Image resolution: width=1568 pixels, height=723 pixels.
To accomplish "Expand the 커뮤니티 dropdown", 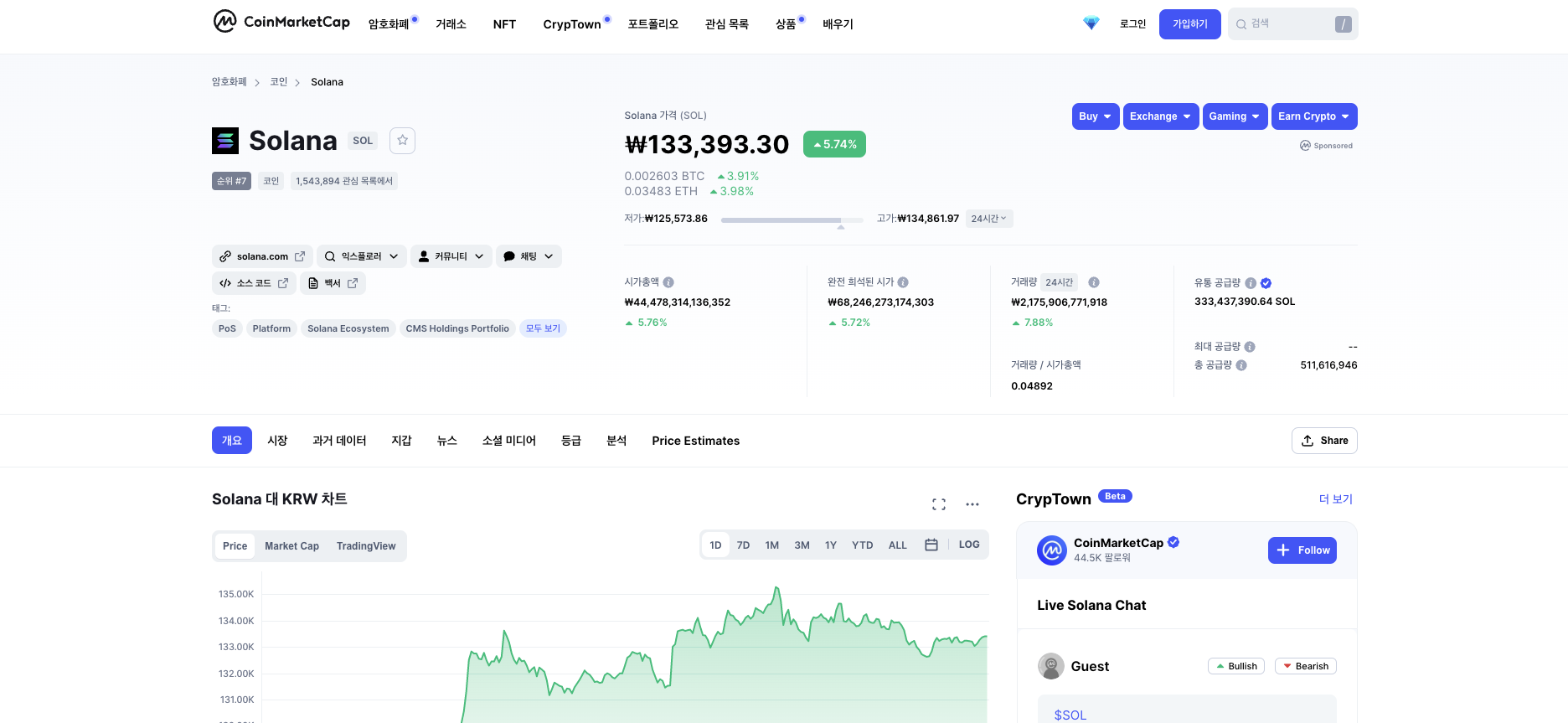I will pyautogui.click(x=451, y=256).
